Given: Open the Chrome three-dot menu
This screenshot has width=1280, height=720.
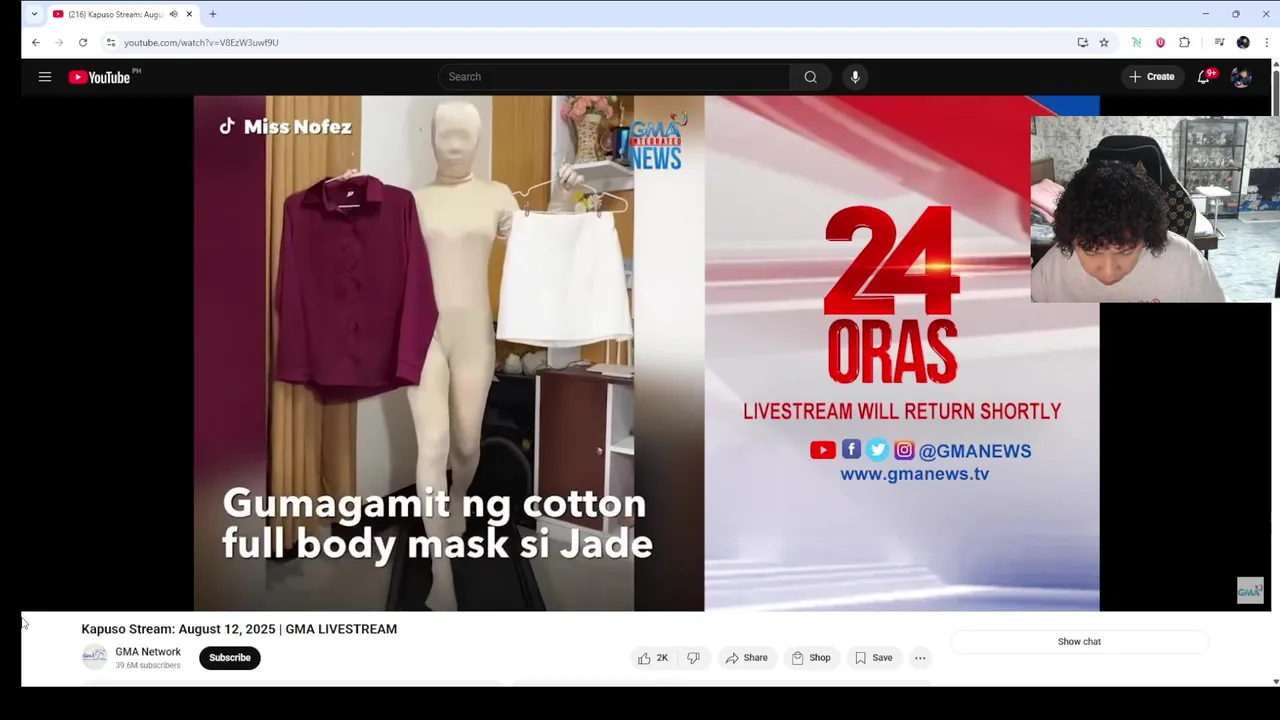Looking at the screenshot, I should [1267, 42].
